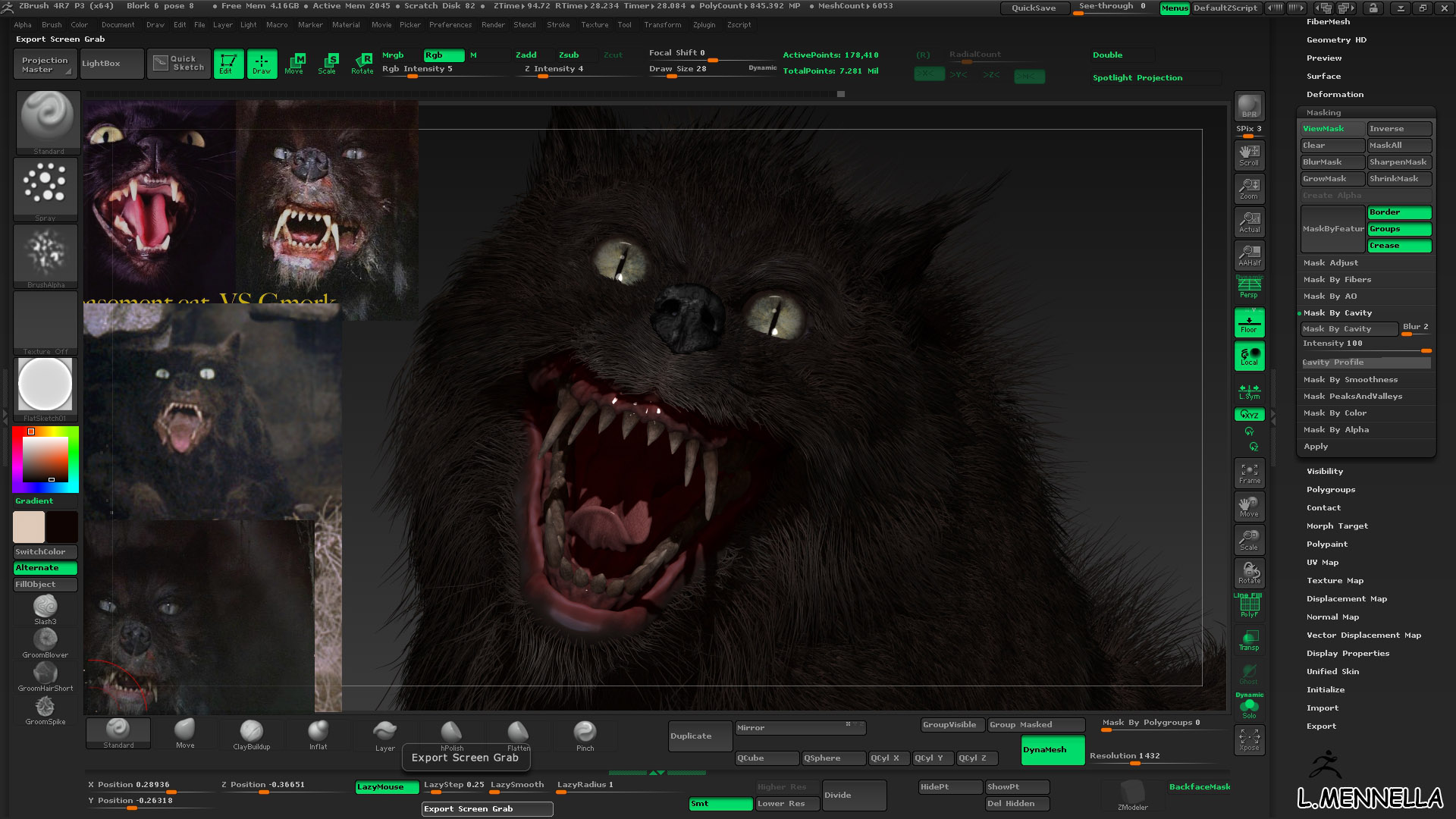Click FillObject button
Image resolution: width=1456 pixels, height=819 pixels.
pos(45,585)
